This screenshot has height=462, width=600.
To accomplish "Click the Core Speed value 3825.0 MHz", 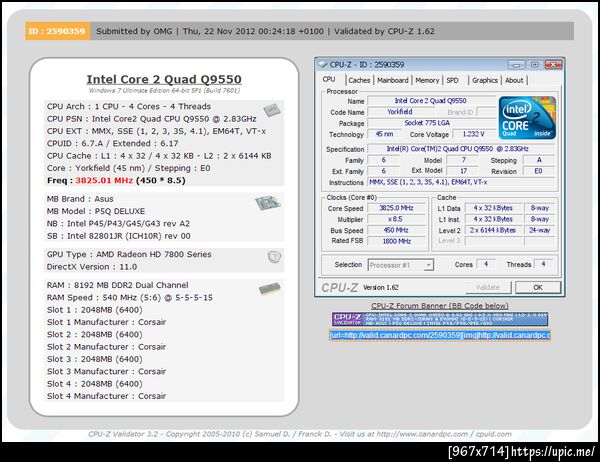I will tap(396, 208).
